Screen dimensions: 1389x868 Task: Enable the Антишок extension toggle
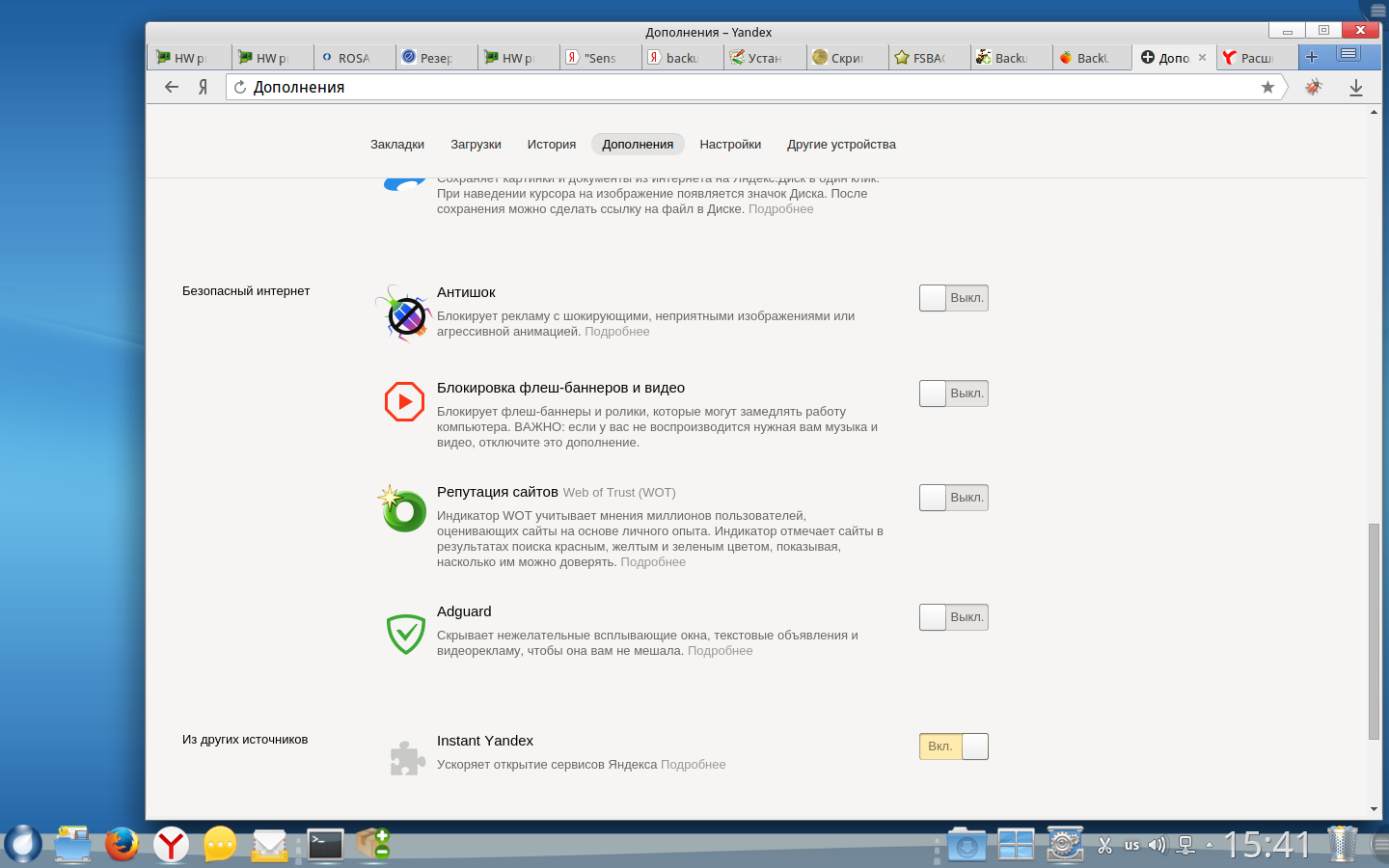[x=954, y=298]
